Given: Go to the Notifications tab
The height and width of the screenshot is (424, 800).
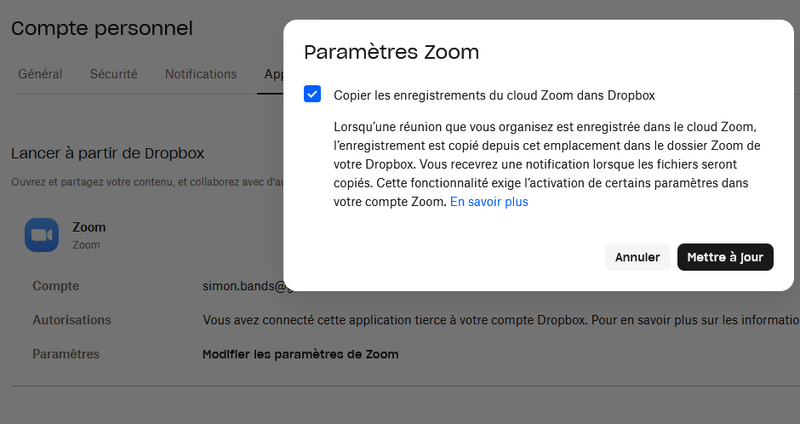Looking at the screenshot, I should pyautogui.click(x=200, y=74).
